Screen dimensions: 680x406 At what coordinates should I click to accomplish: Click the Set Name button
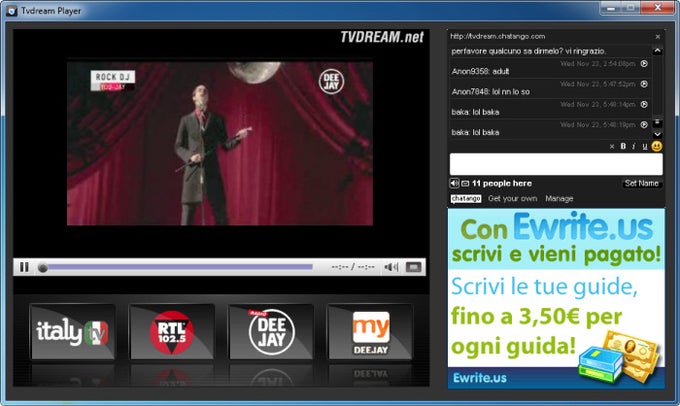point(641,183)
